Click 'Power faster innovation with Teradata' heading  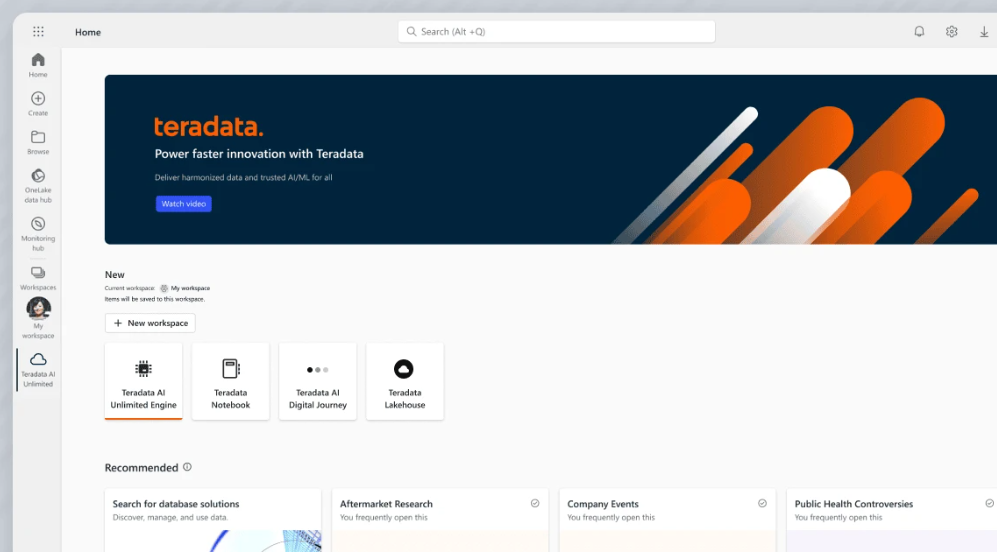pos(259,154)
